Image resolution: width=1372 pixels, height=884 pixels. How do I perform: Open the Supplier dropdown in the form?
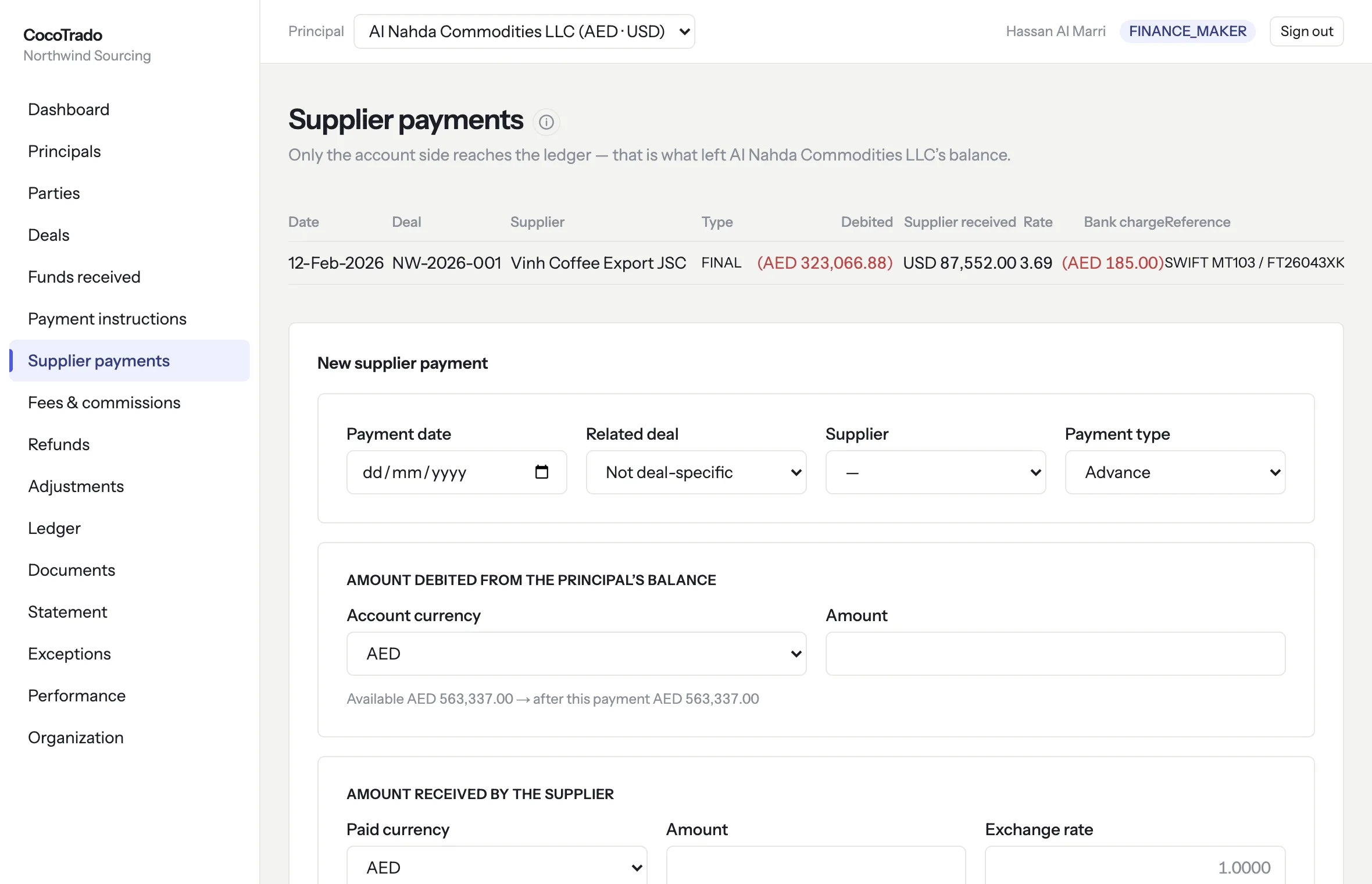(935, 472)
